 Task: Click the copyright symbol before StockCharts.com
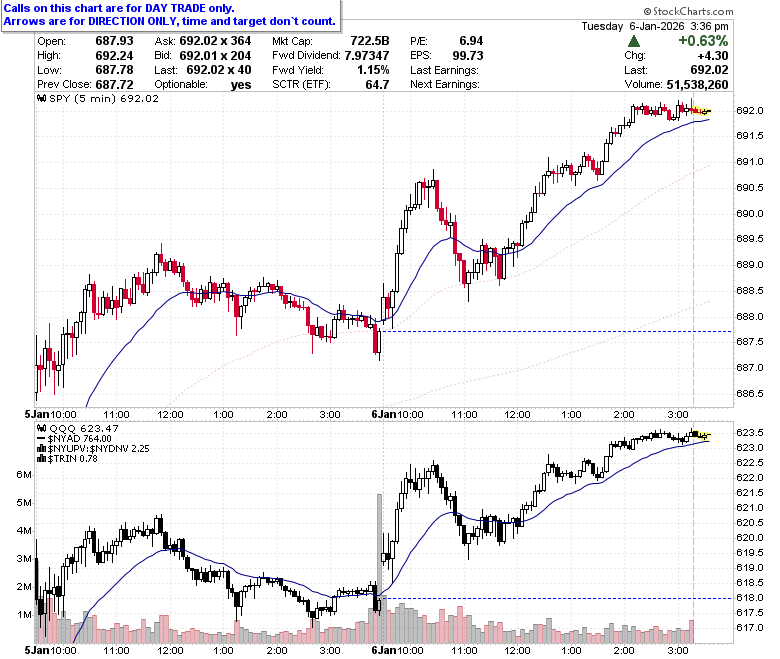(647, 11)
